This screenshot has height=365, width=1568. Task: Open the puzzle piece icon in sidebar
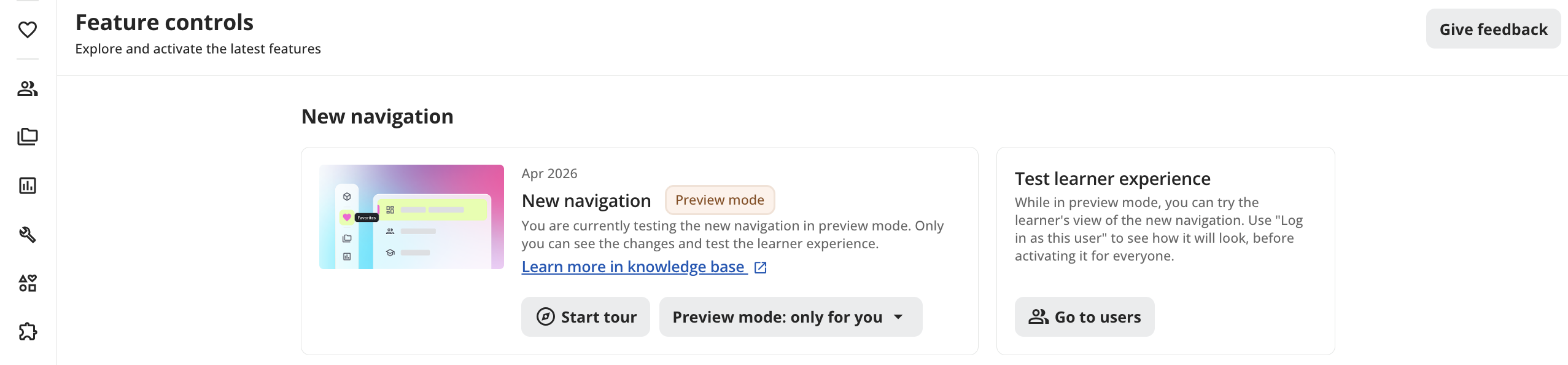pyautogui.click(x=28, y=332)
